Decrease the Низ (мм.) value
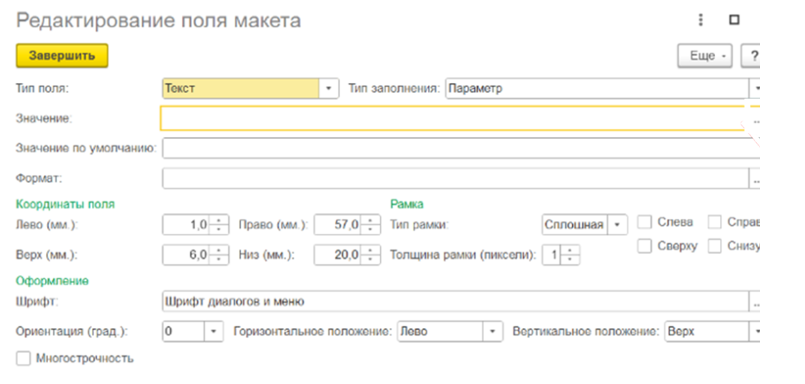The image size is (805, 384). point(371,260)
